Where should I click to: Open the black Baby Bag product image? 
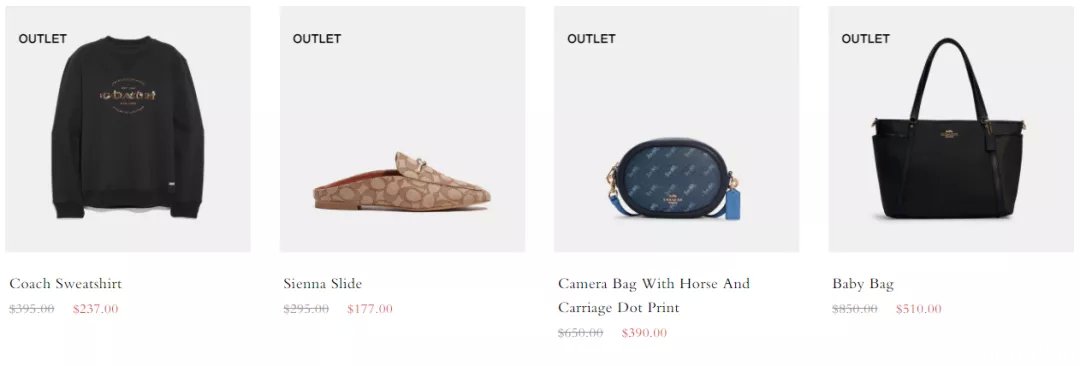click(951, 129)
